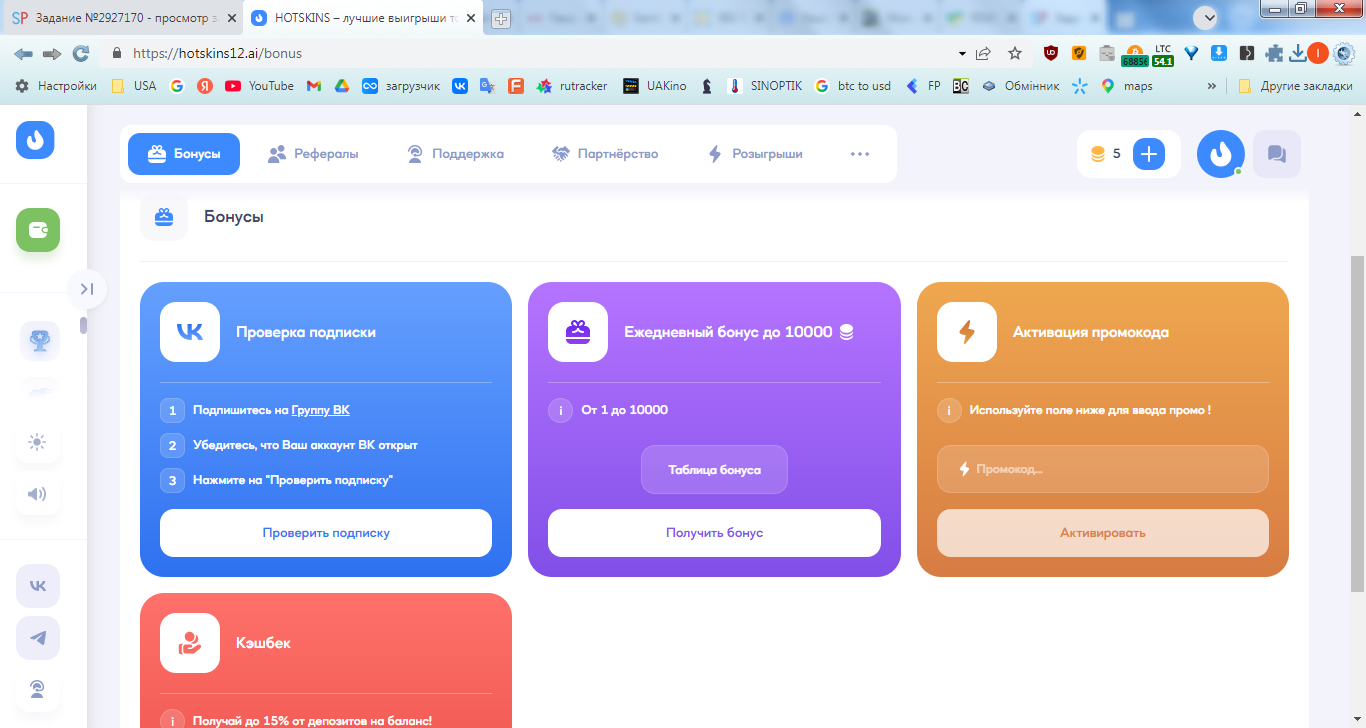Open the Настройки bookmark
Image resolution: width=1366 pixels, height=728 pixels.
click(57, 86)
